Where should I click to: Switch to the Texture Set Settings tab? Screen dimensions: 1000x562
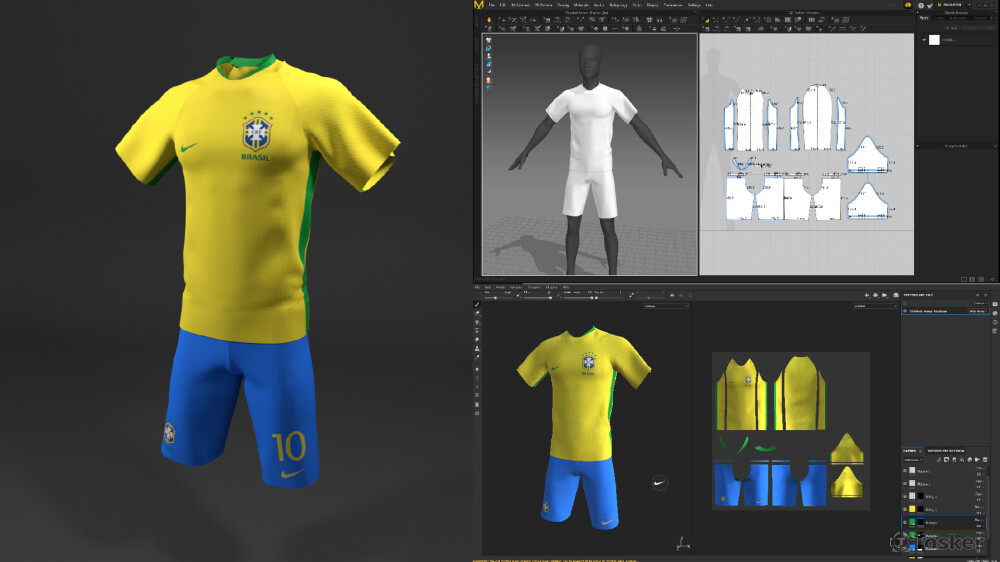click(946, 450)
